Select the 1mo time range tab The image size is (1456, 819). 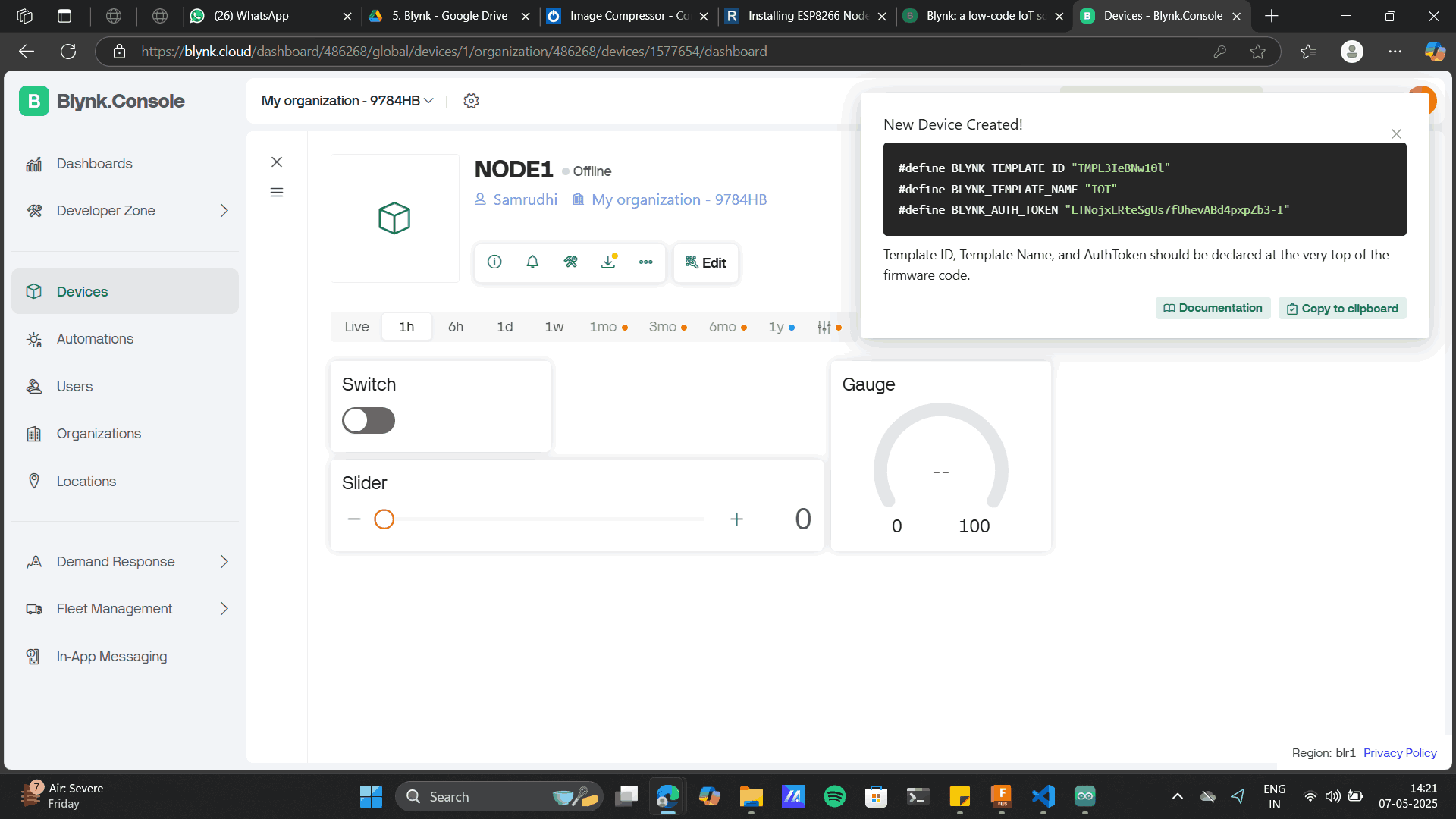tap(608, 327)
